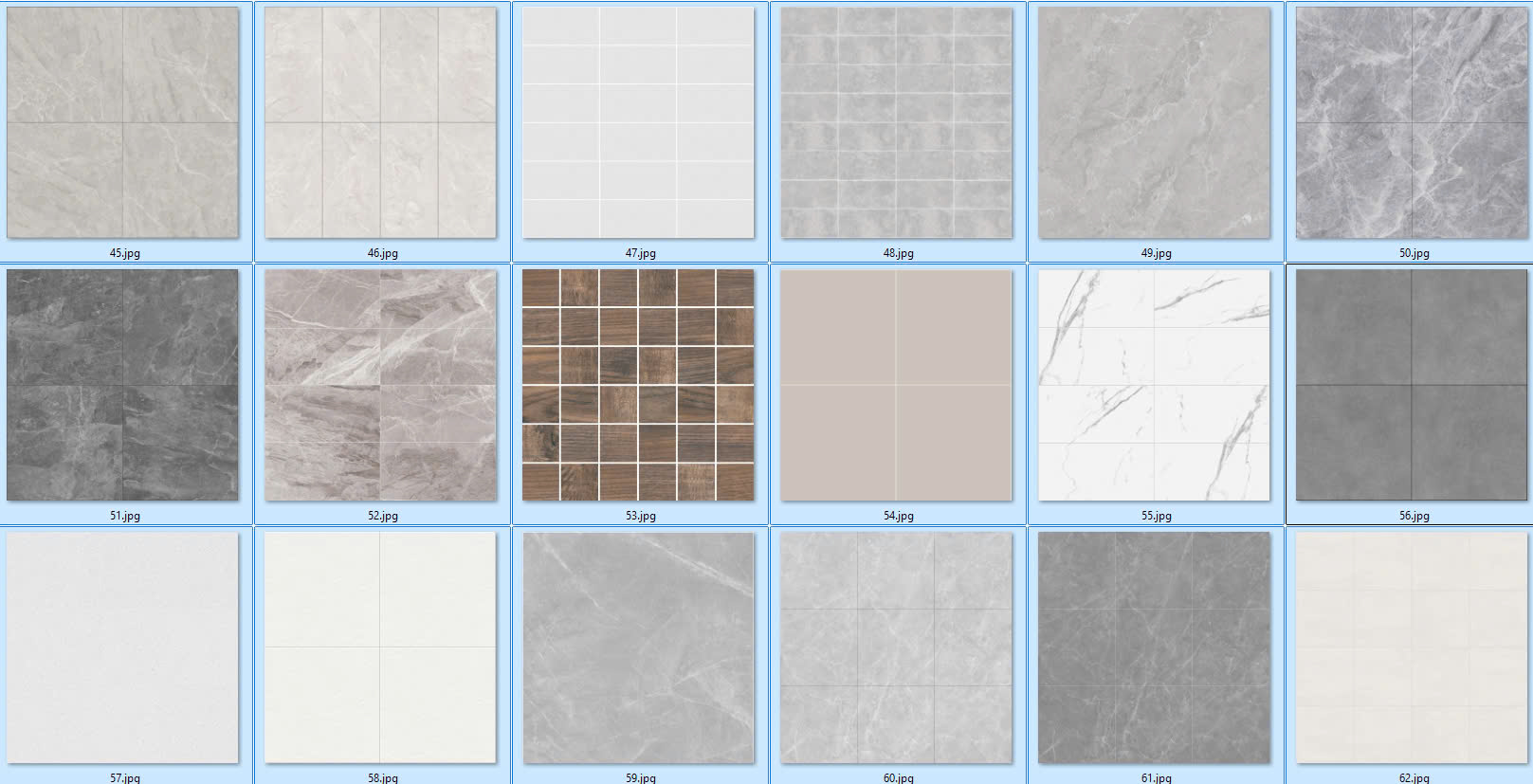1533x784 pixels.
Task: Click the file name 53.jpg
Action: [x=641, y=516]
